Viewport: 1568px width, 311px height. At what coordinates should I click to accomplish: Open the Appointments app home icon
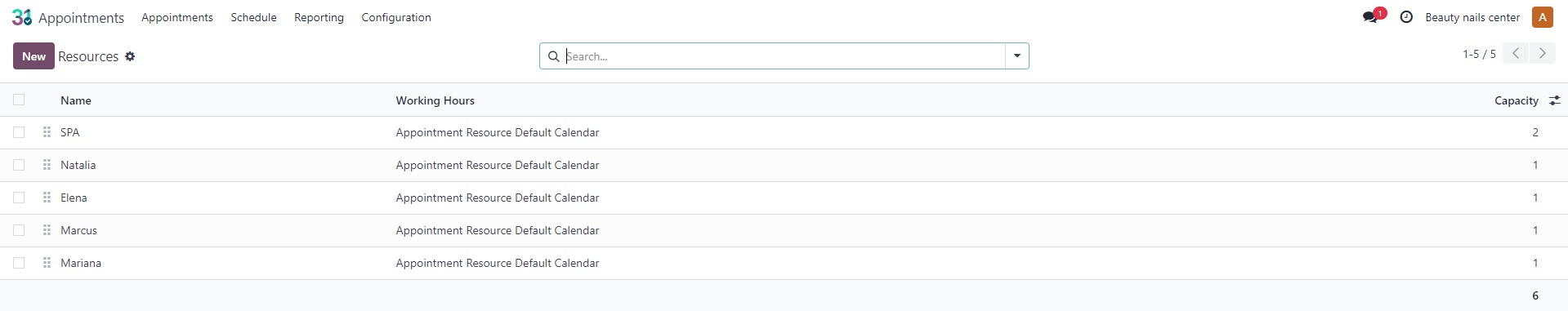22,17
